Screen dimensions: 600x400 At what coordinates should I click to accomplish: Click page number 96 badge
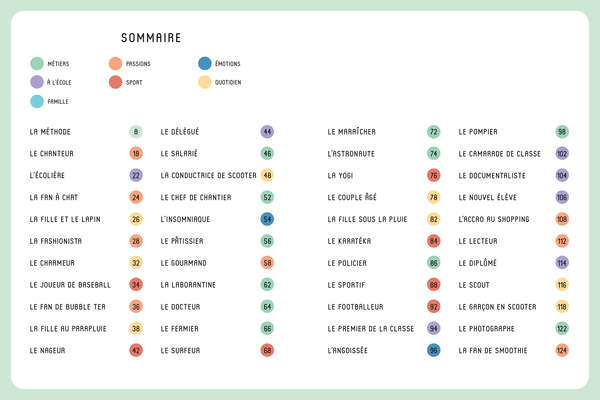pos(434,351)
